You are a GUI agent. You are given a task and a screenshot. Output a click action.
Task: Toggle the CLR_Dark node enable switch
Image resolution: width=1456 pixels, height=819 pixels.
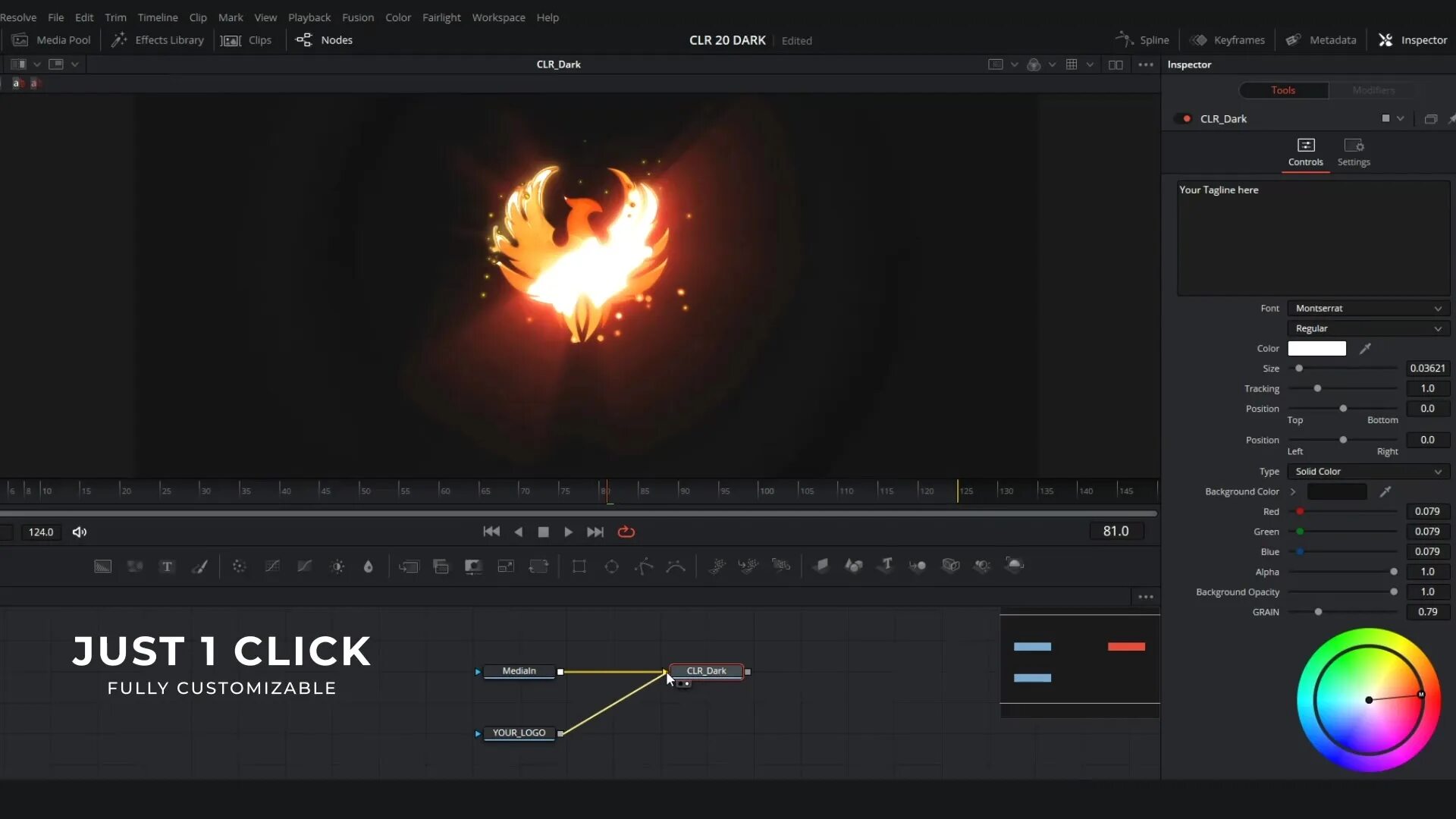click(x=1184, y=118)
